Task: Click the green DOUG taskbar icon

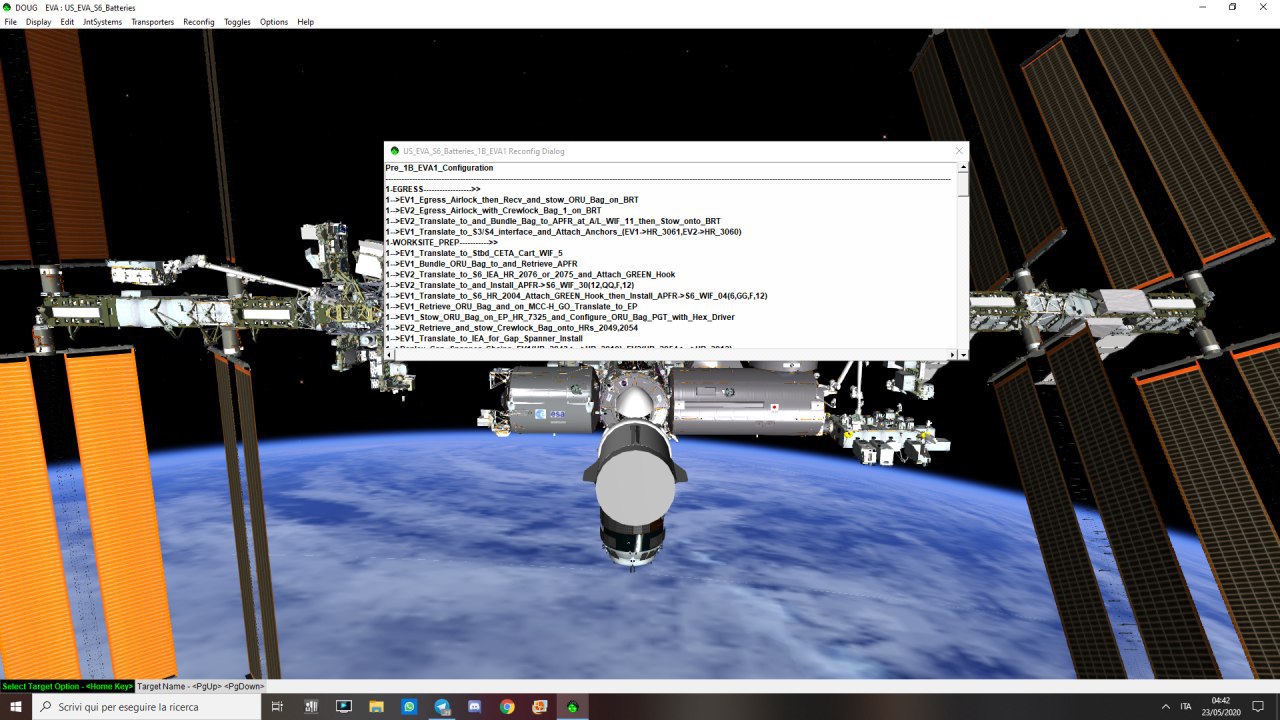Action: 573,707
